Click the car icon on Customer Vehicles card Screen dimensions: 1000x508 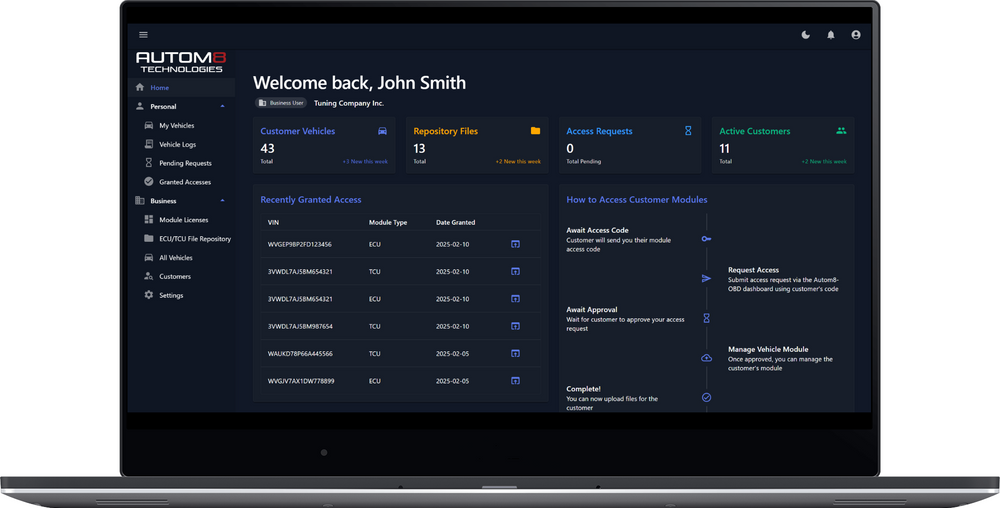pos(382,131)
